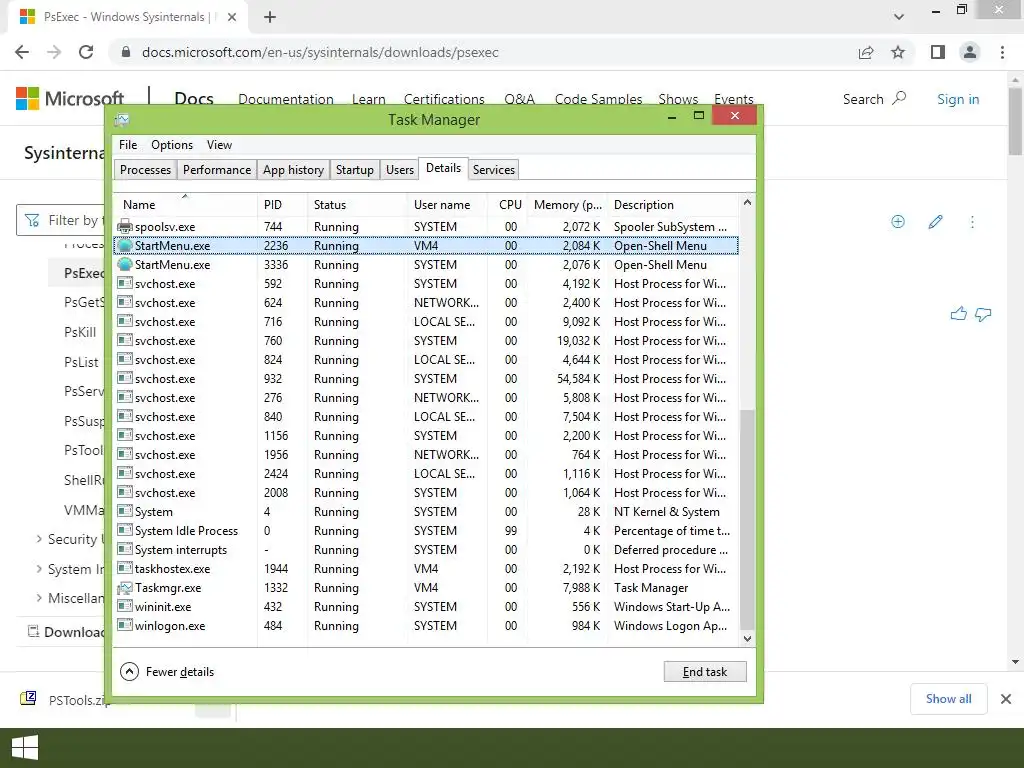Sort by the User name column header
The height and width of the screenshot is (768, 1024).
pos(447,204)
